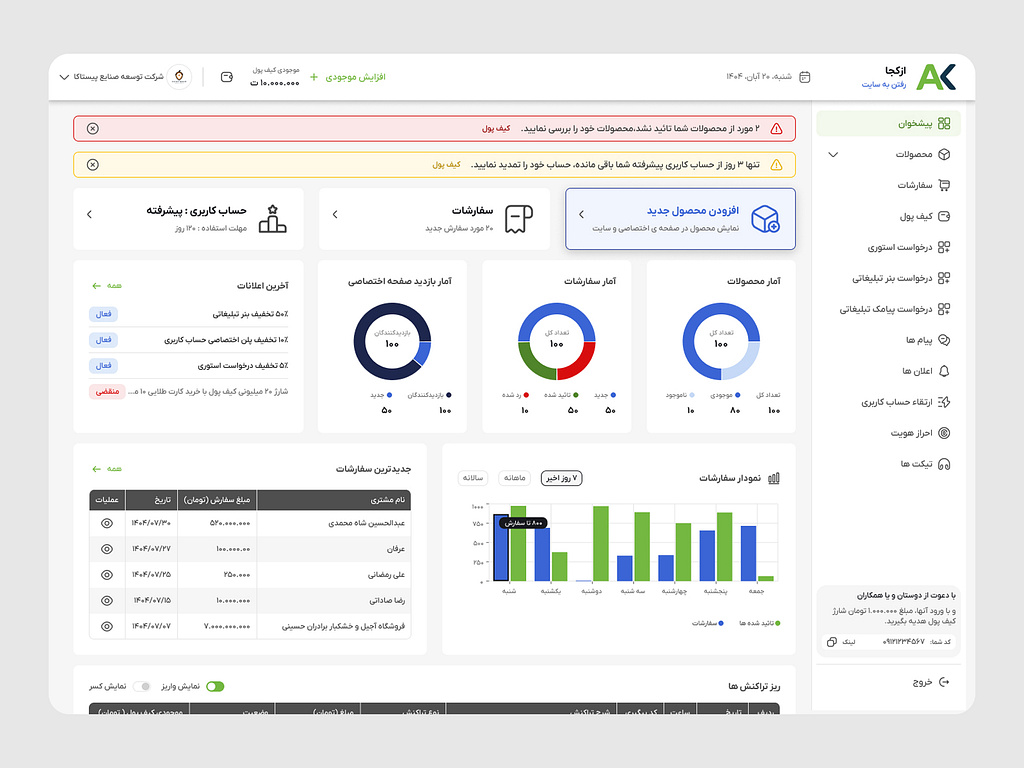Viewport: 1024px width, 768px height.
Task: Open همه link in آخرین اعلانات panel
Action: coord(107,285)
